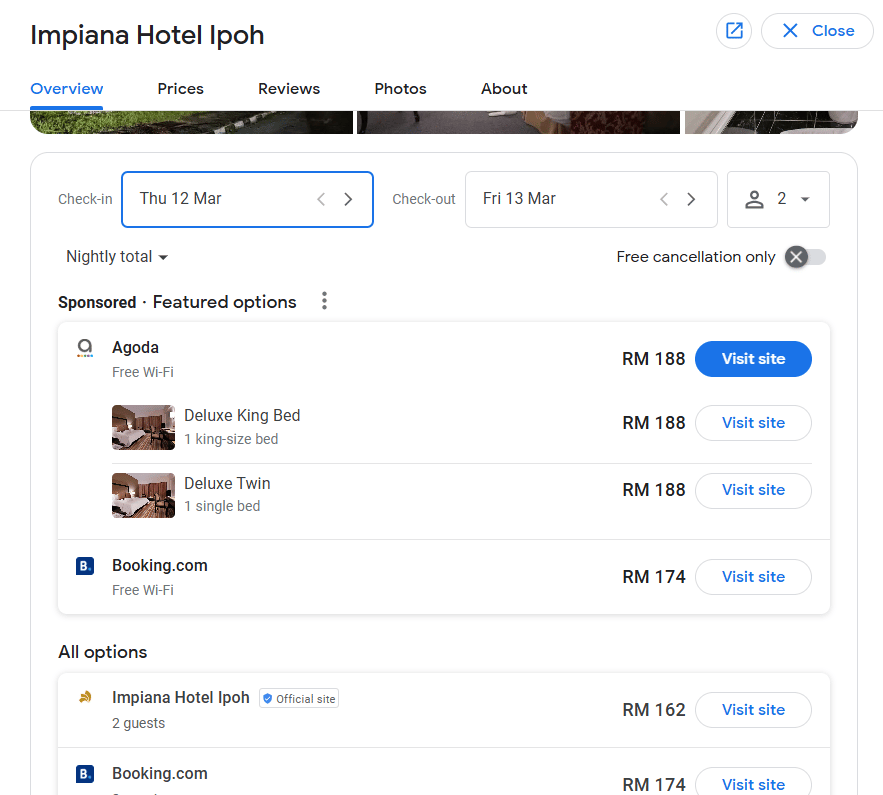Open three-dot menu beside Featured options

(x=324, y=301)
